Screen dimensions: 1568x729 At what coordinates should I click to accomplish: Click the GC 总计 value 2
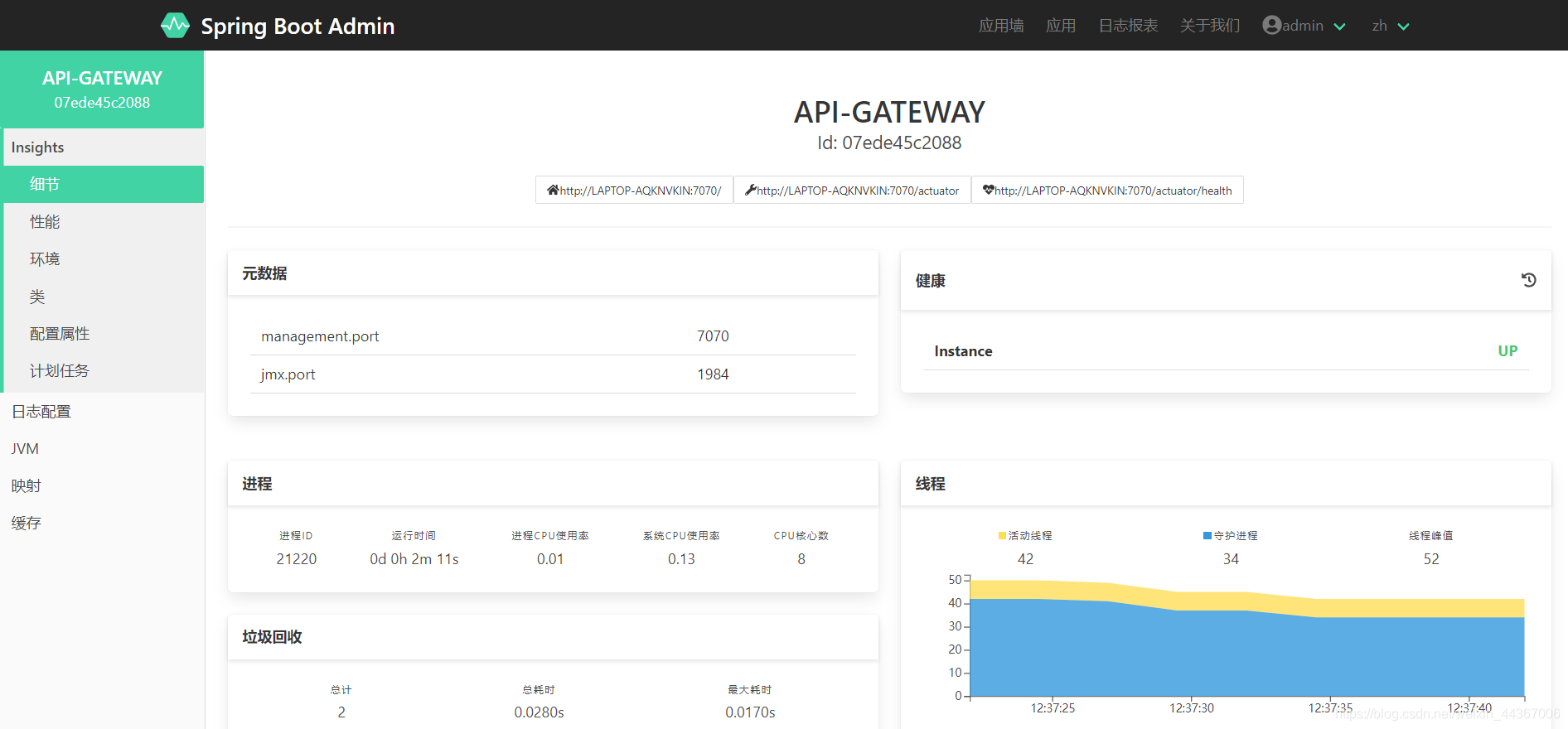pos(341,712)
